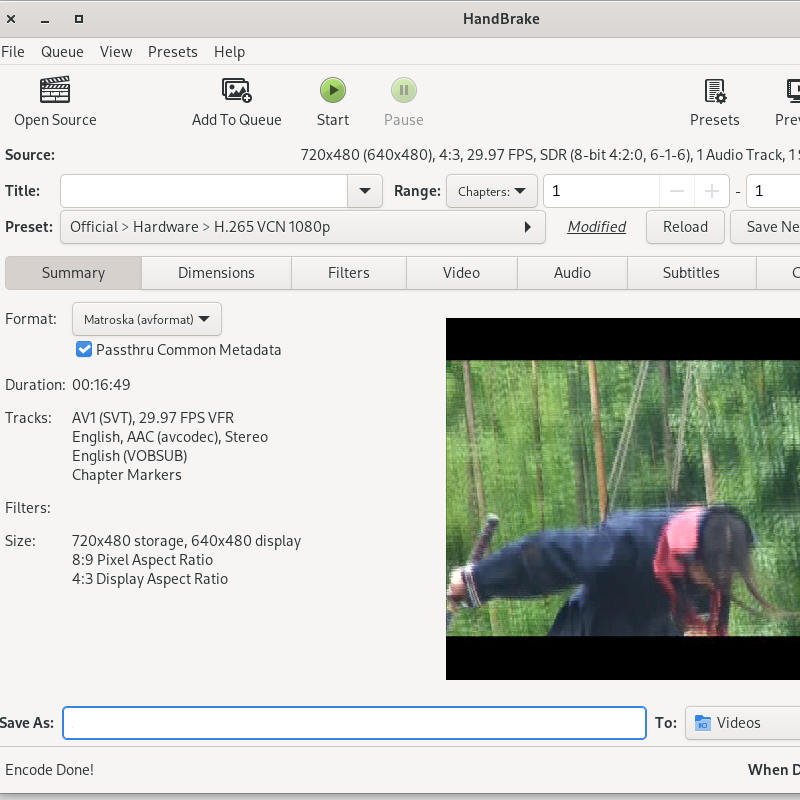Switch to the Video tab

pyautogui.click(x=461, y=273)
